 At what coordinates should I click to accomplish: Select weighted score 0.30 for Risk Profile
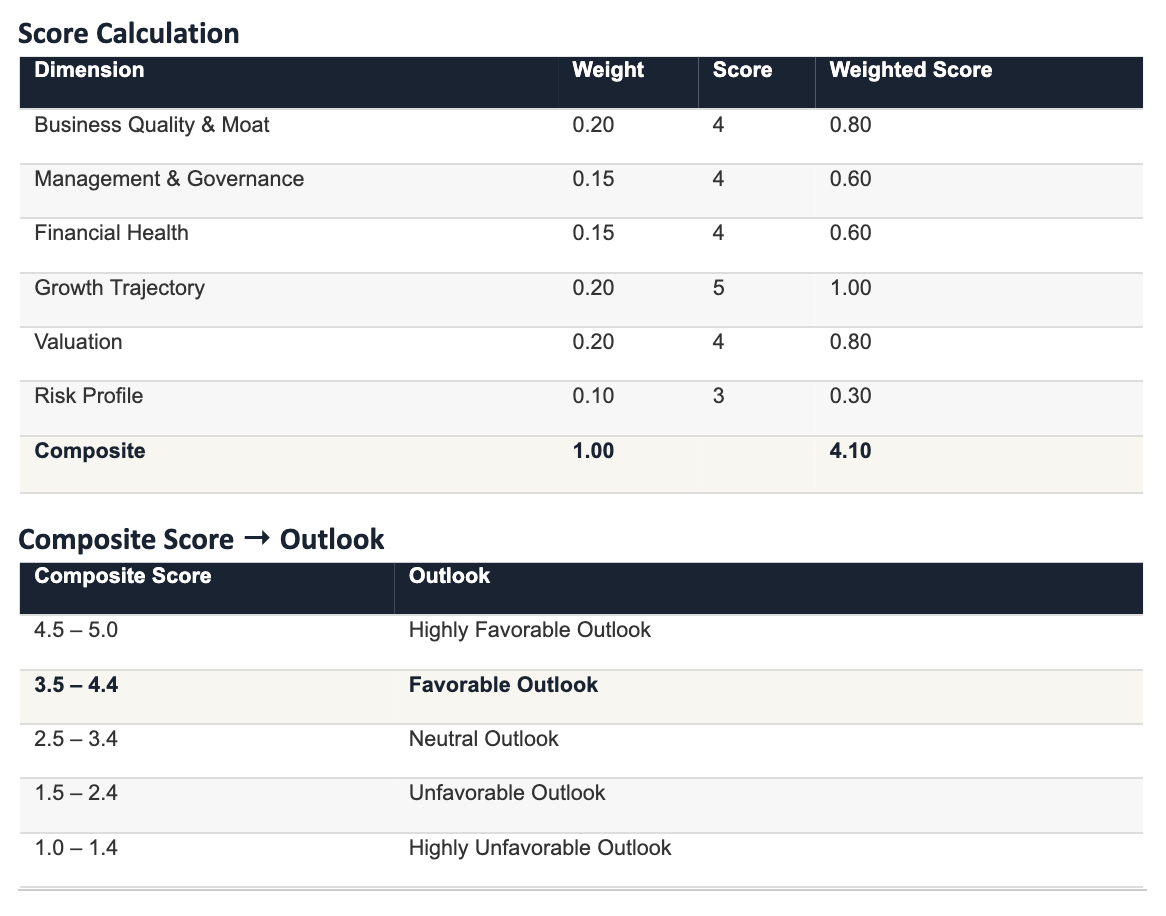coord(850,396)
